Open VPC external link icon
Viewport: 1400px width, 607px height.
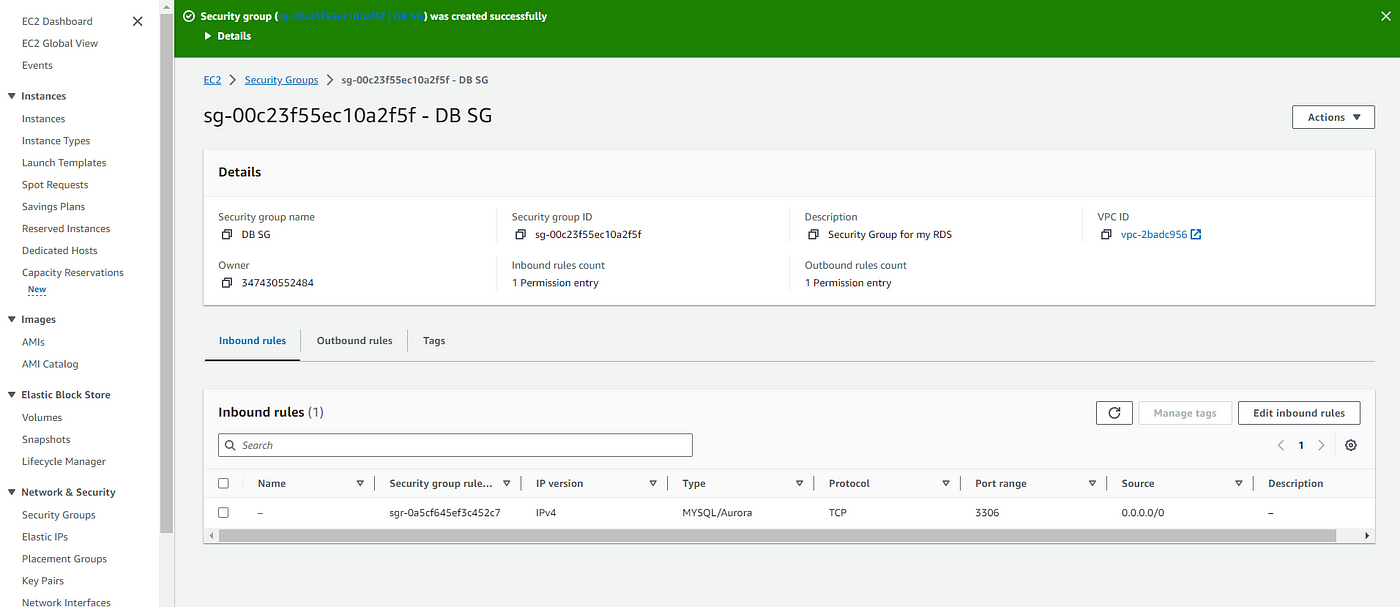click(x=1196, y=235)
